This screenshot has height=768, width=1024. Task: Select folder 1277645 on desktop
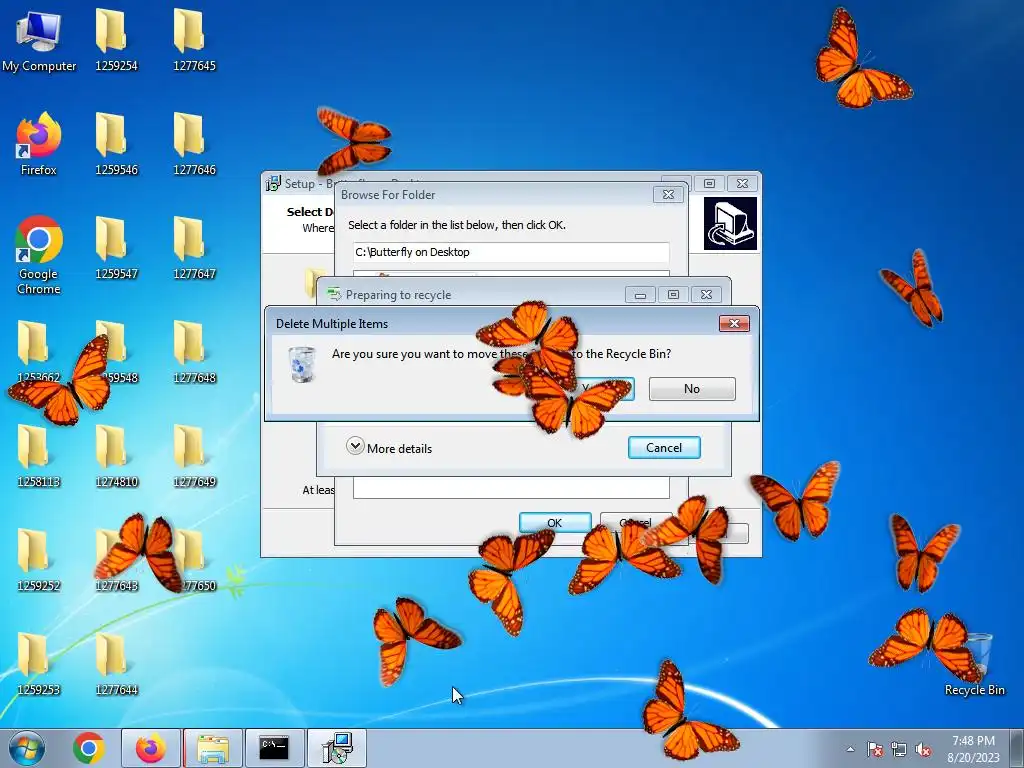(x=194, y=40)
